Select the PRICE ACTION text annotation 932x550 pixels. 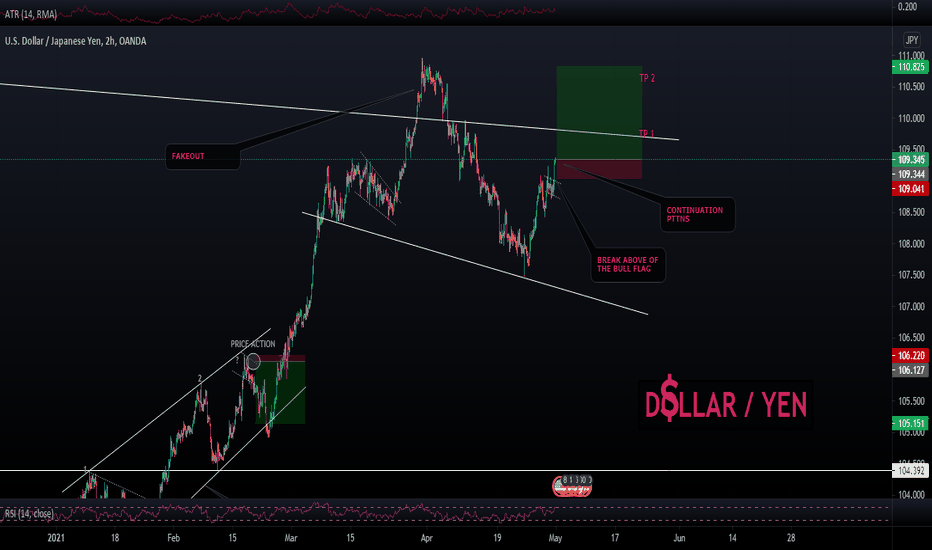pyautogui.click(x=253, y=344)
